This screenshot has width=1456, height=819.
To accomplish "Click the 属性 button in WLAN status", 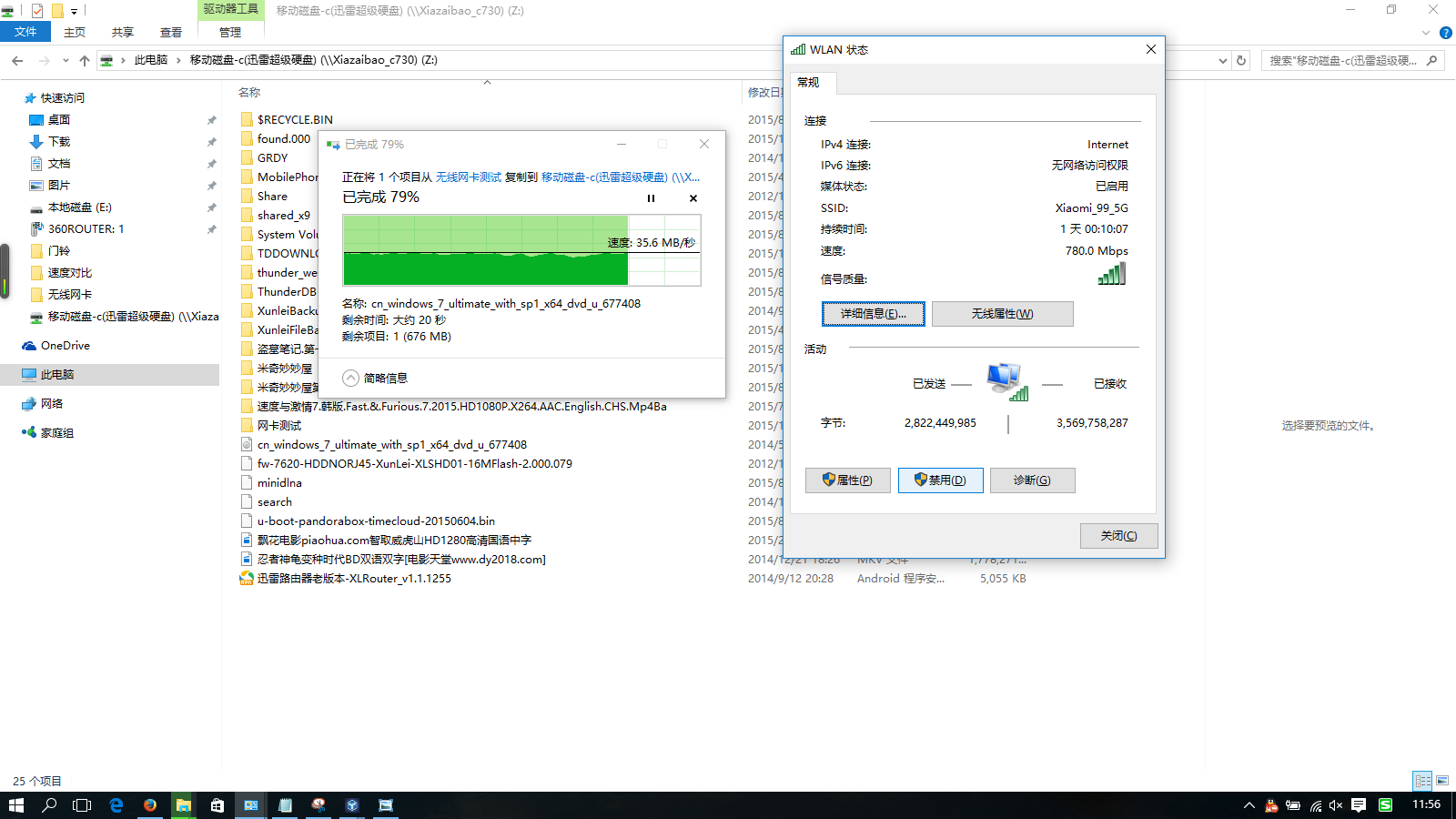I will [x=848, y=480].
